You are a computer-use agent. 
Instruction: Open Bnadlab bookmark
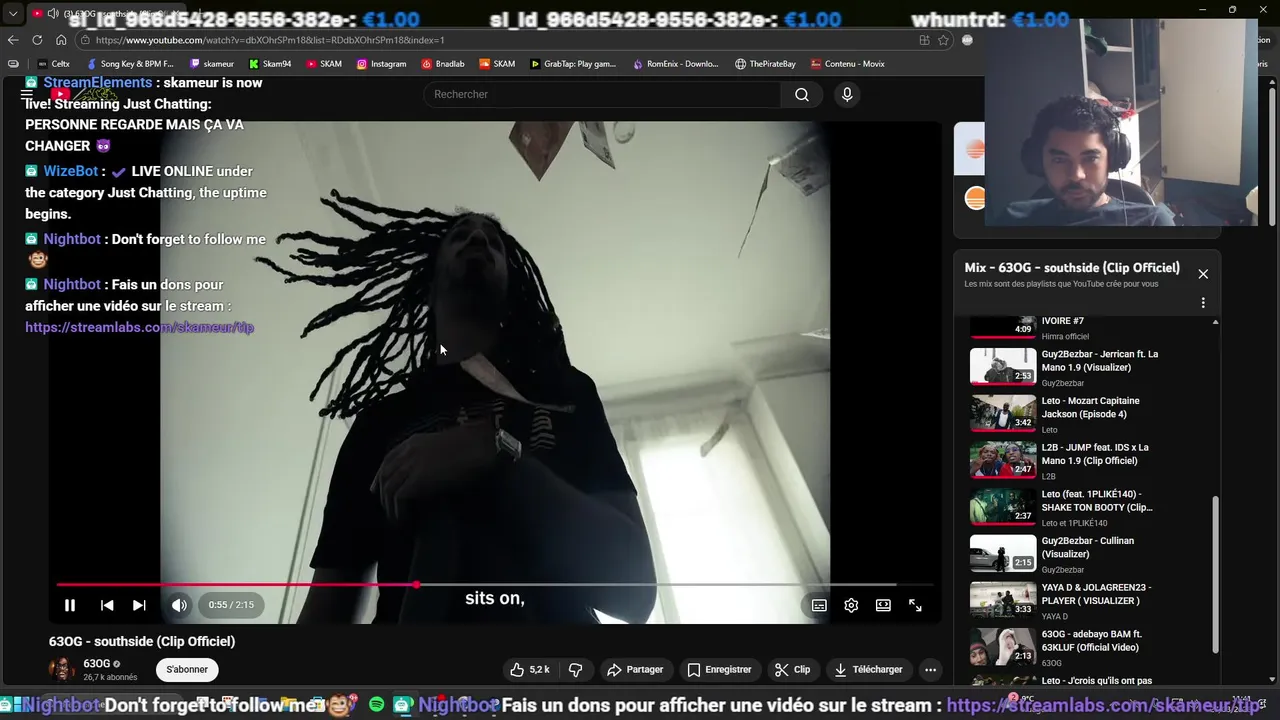point(443,64)
